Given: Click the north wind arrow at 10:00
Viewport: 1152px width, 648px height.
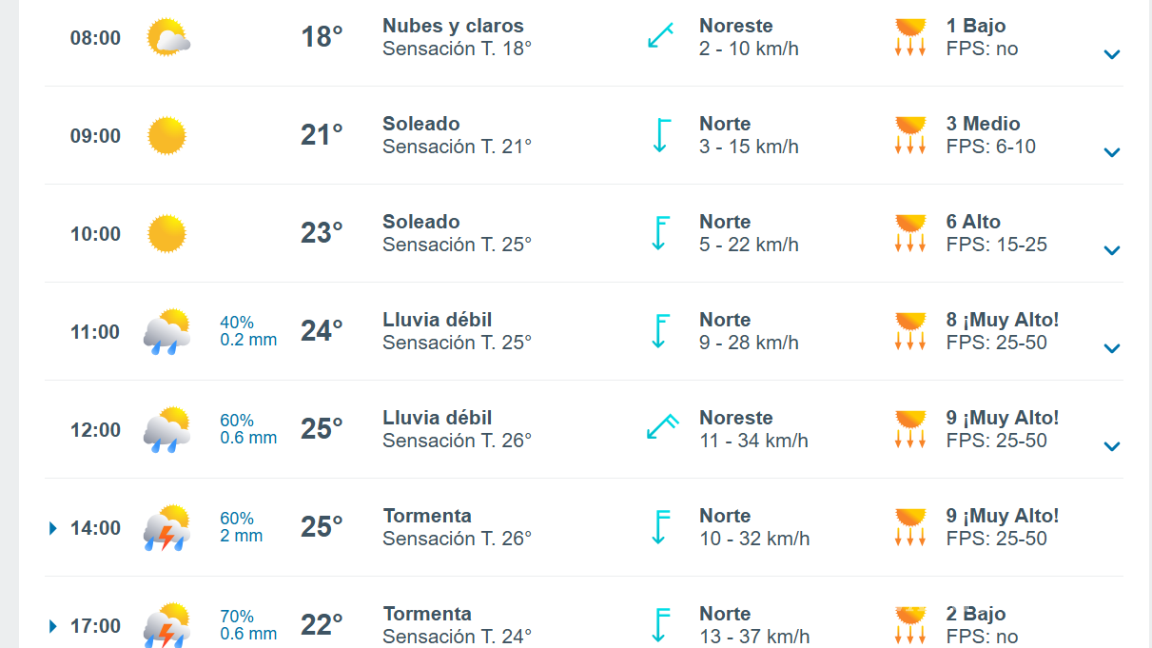Looking at the screenshot, I should pyautogui.click(x=659, y=233).
